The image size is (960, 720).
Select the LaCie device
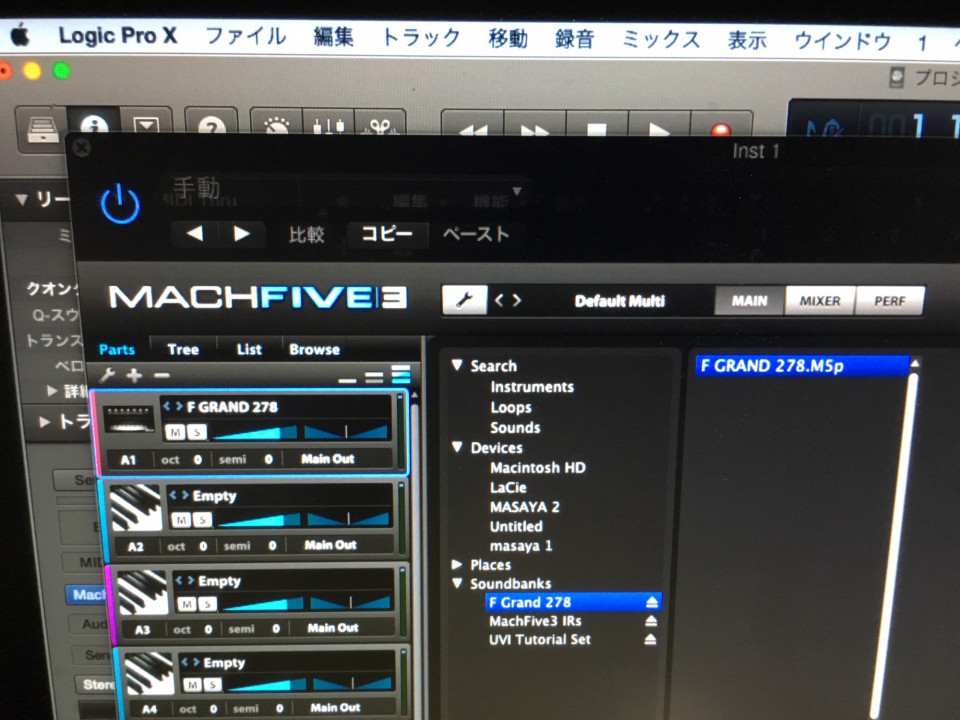(508, 487)
